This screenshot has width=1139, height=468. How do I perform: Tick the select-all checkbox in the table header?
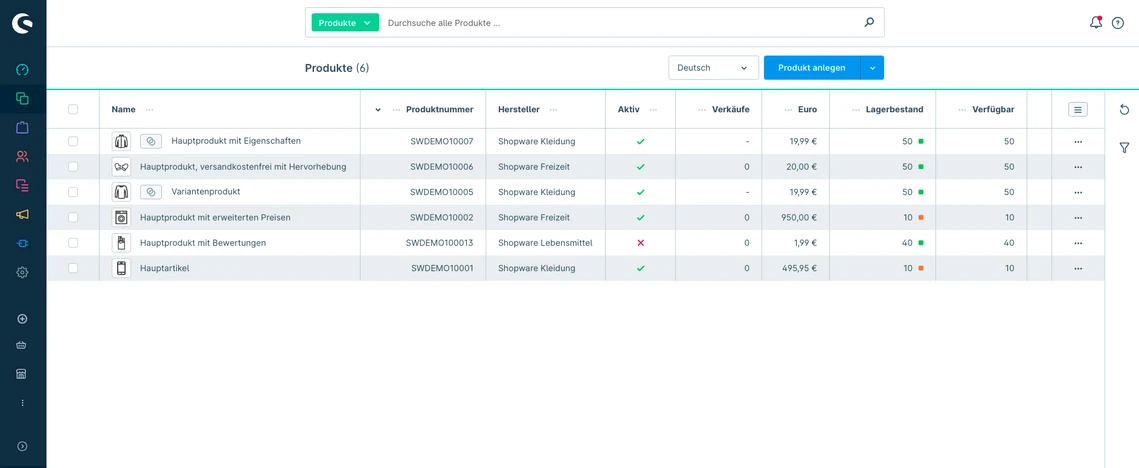coord(73,110)
